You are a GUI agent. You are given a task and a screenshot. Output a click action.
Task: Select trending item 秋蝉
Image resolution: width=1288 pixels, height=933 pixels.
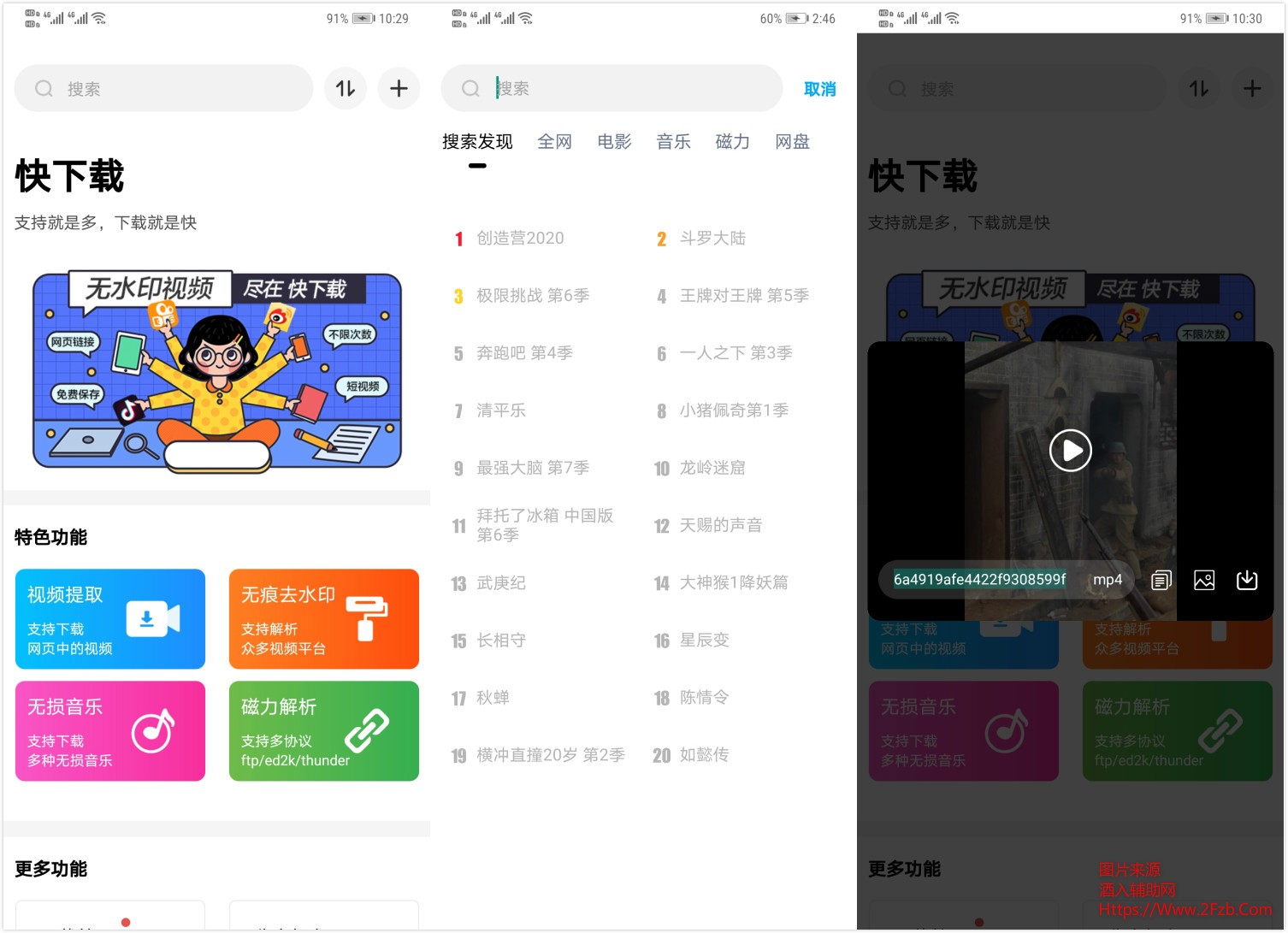click(x=493, y=698)
